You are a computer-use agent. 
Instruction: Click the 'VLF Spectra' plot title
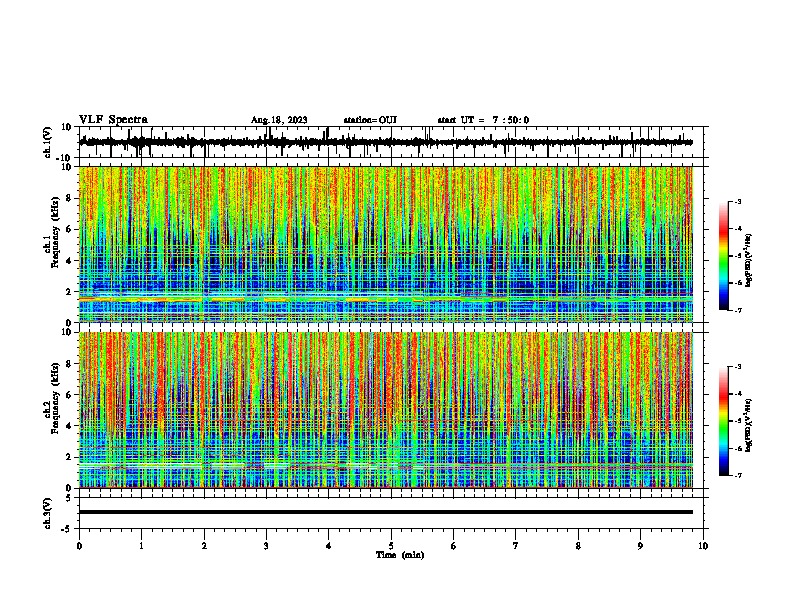[113, 120]
